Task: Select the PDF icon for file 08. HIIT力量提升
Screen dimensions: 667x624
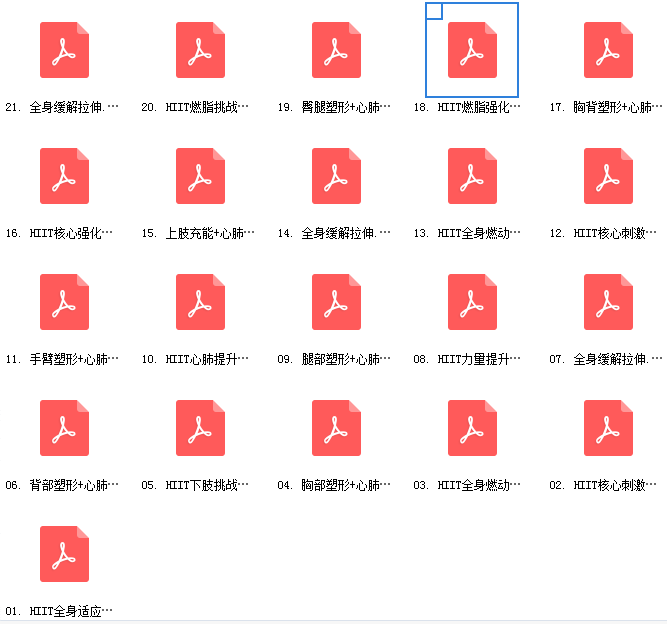Action: 472,302
